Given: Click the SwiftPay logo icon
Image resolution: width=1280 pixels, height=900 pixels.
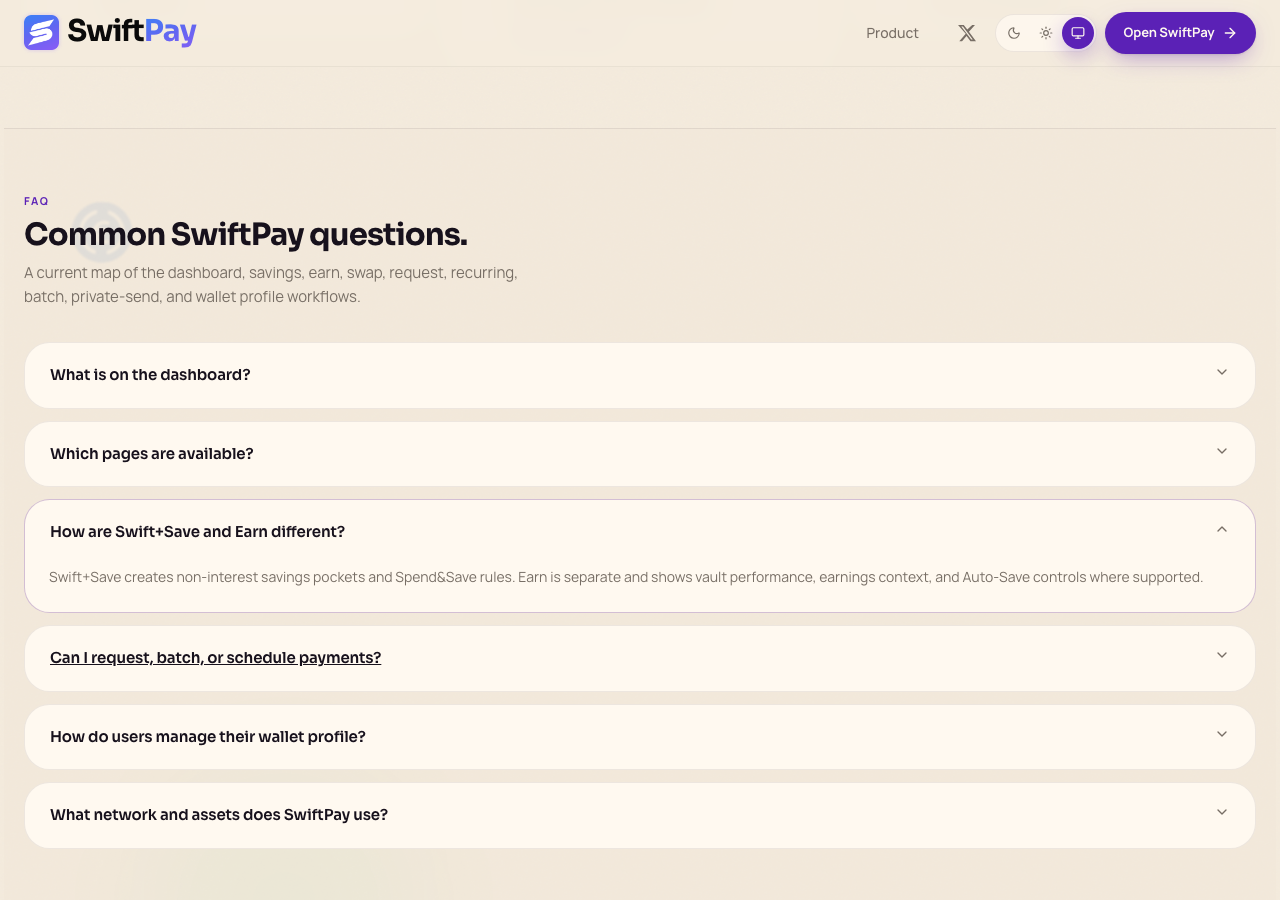Looking at the screenshot, I should pyautogui.click(x=42, y=32).
